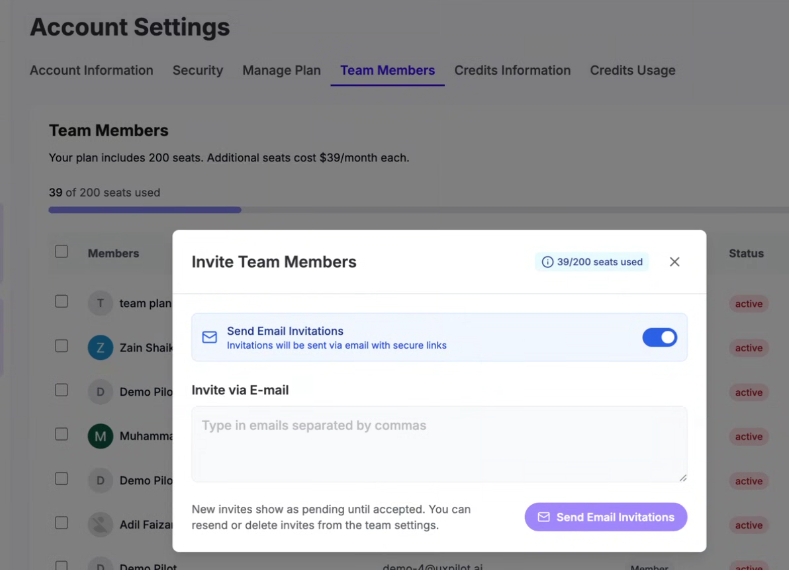Click Adil Faizan's profile photo avatar
The height and width of the screenshot is (570, 789).
tap(100, 524)
